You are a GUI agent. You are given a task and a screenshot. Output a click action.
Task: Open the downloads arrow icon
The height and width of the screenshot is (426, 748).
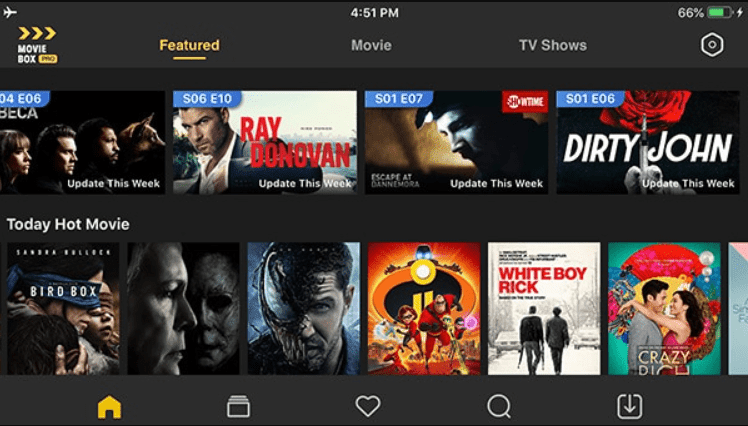coord(630,406)
